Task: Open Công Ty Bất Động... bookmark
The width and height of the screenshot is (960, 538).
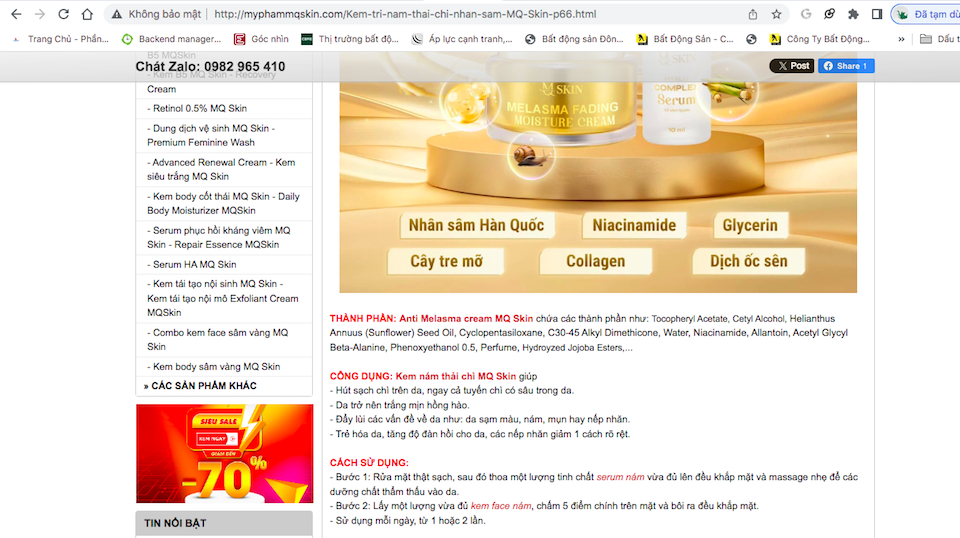Action: click(819, 39)
